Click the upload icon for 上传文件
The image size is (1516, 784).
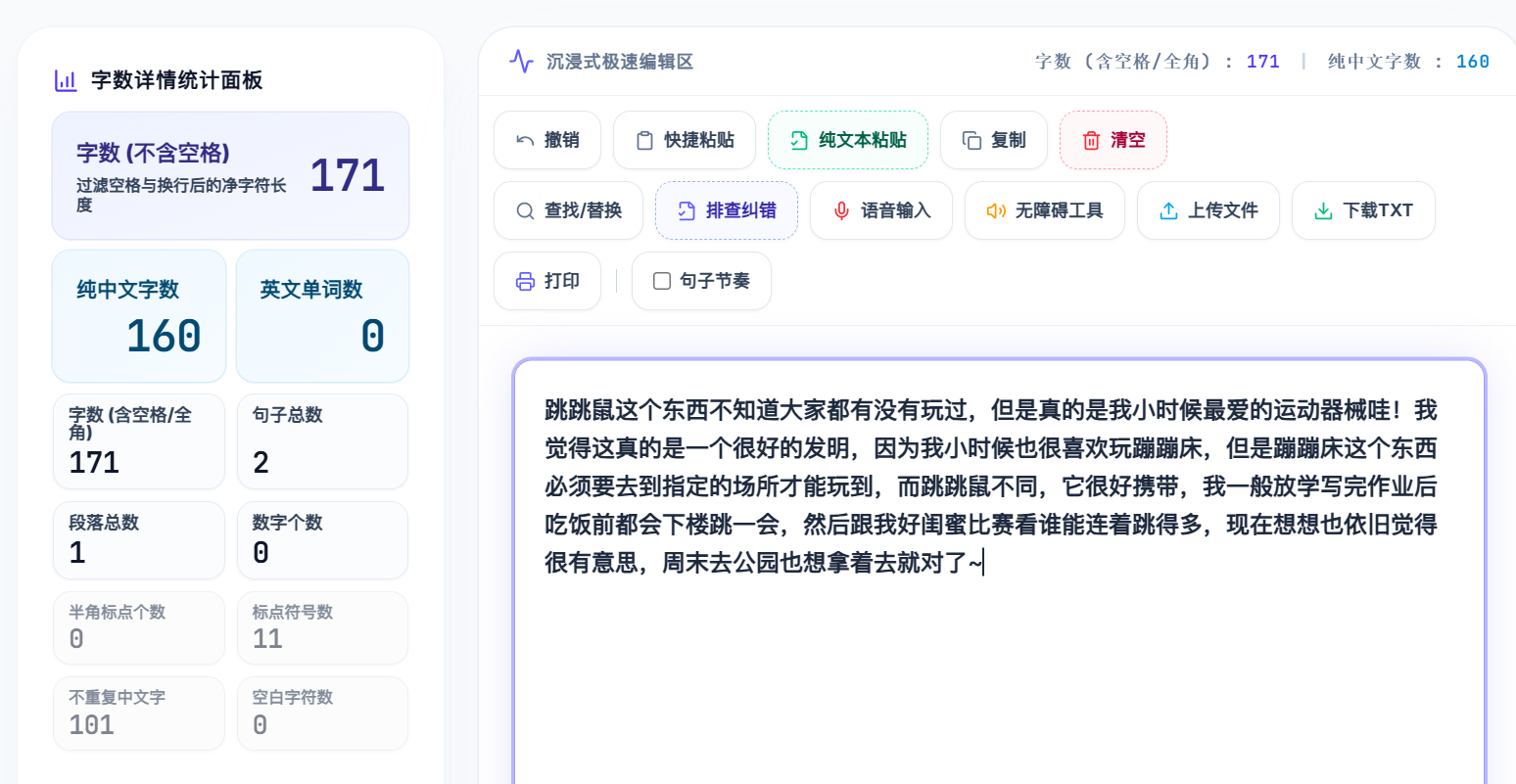point(1168,210)
